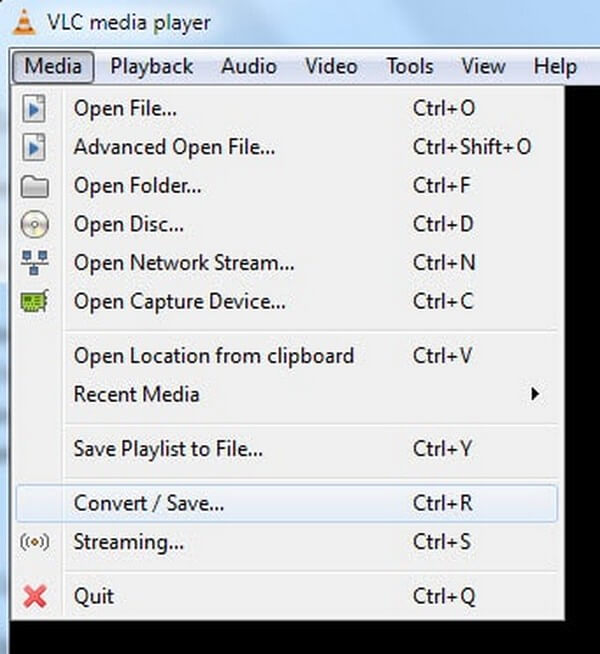Choose Open Location from clipboard

pyautogui.click(x=213, y=356)
